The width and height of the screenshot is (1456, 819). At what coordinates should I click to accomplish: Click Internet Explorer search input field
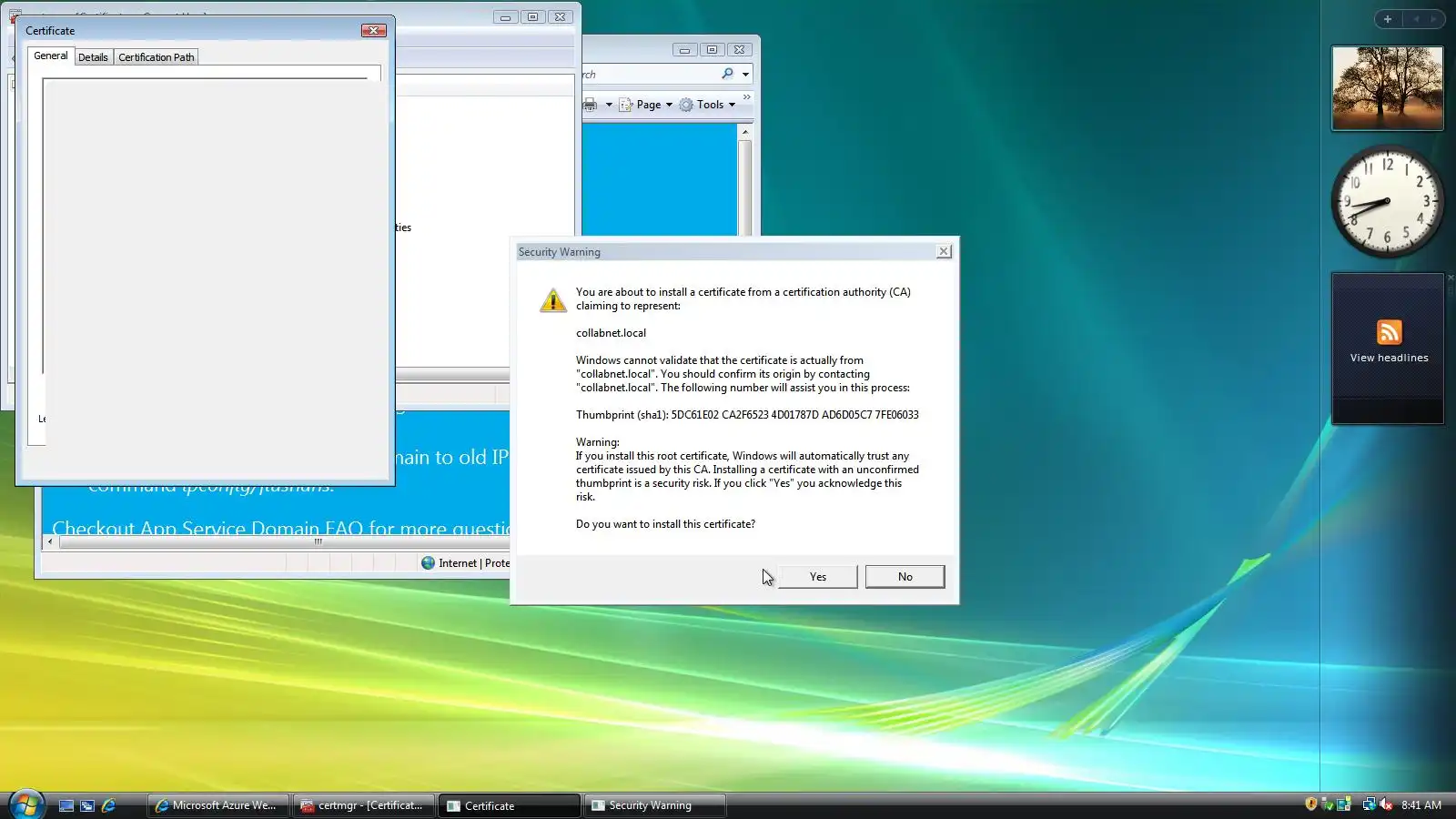click(651, 75)
